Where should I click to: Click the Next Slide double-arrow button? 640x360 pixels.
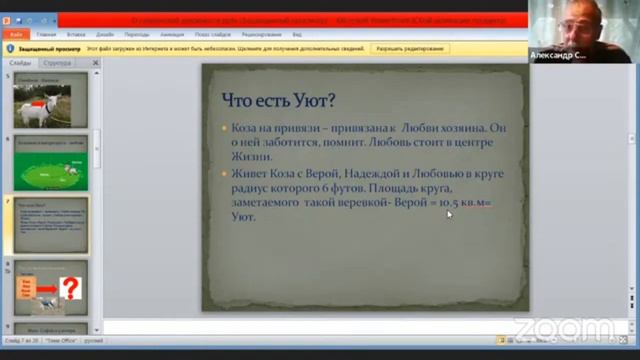[x=631, y=306]
